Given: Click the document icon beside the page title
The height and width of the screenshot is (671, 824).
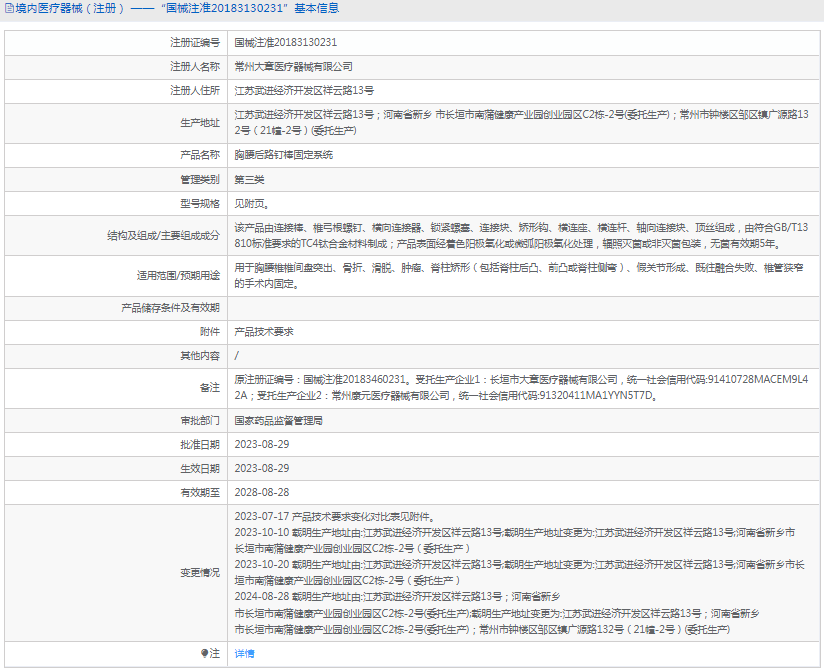Looking at the screenshot, I should pyautogui.click(x=9, y=8).
